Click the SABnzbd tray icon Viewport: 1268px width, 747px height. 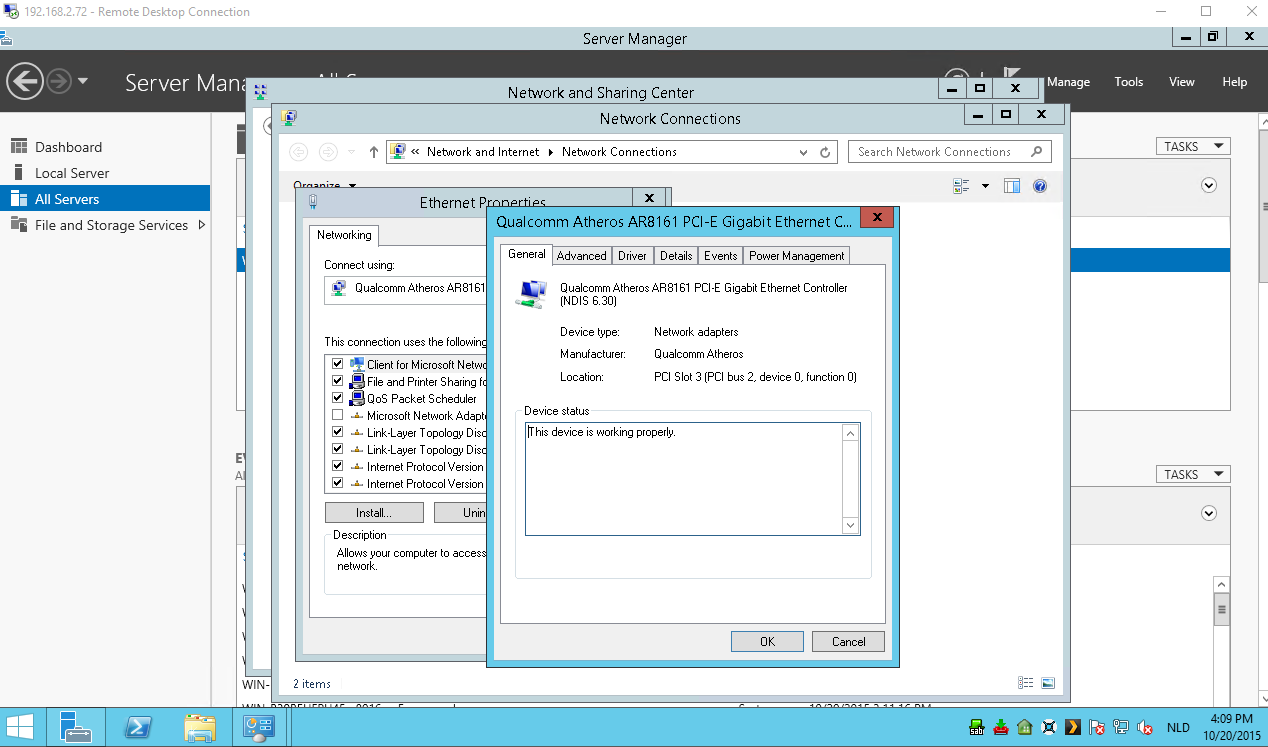977,728
